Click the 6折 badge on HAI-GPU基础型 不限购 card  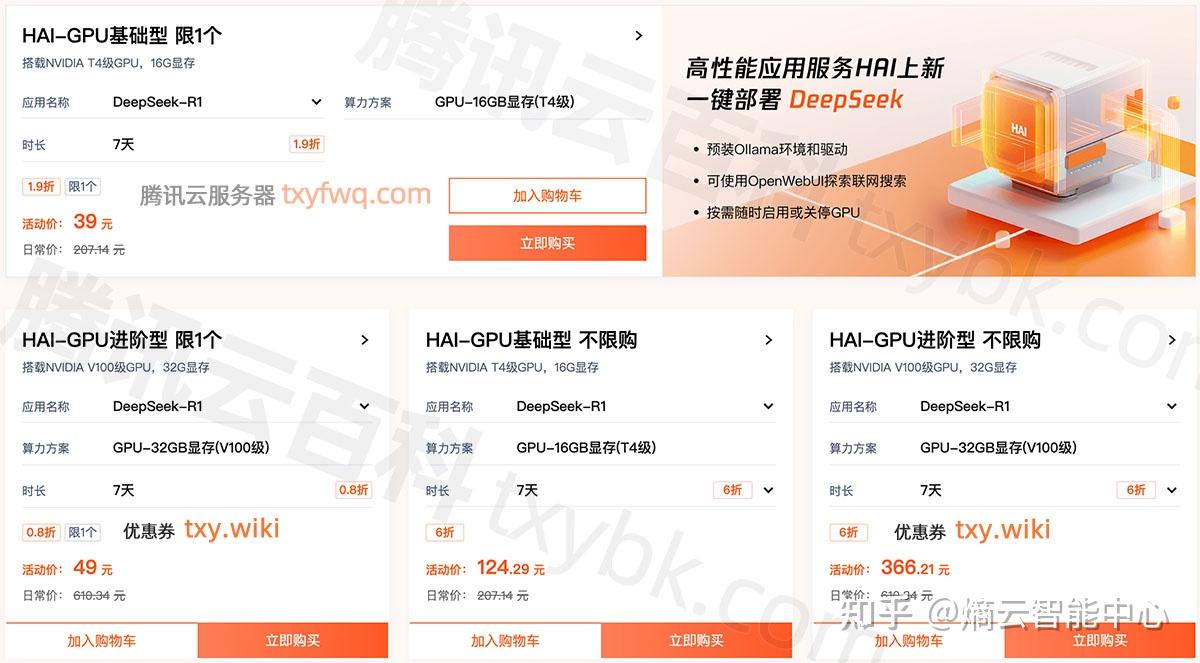coord(444,532)
